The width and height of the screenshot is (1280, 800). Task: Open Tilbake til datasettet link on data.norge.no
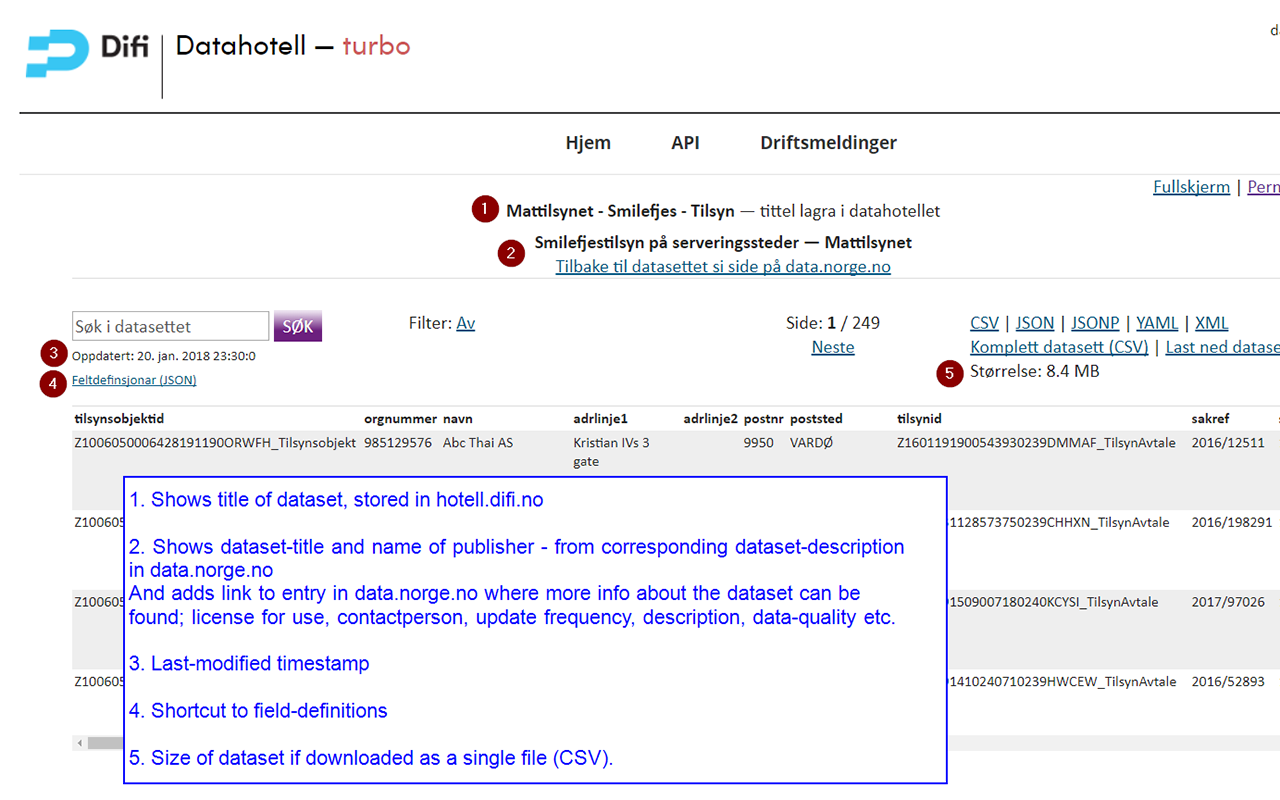[x=723, y=267]
